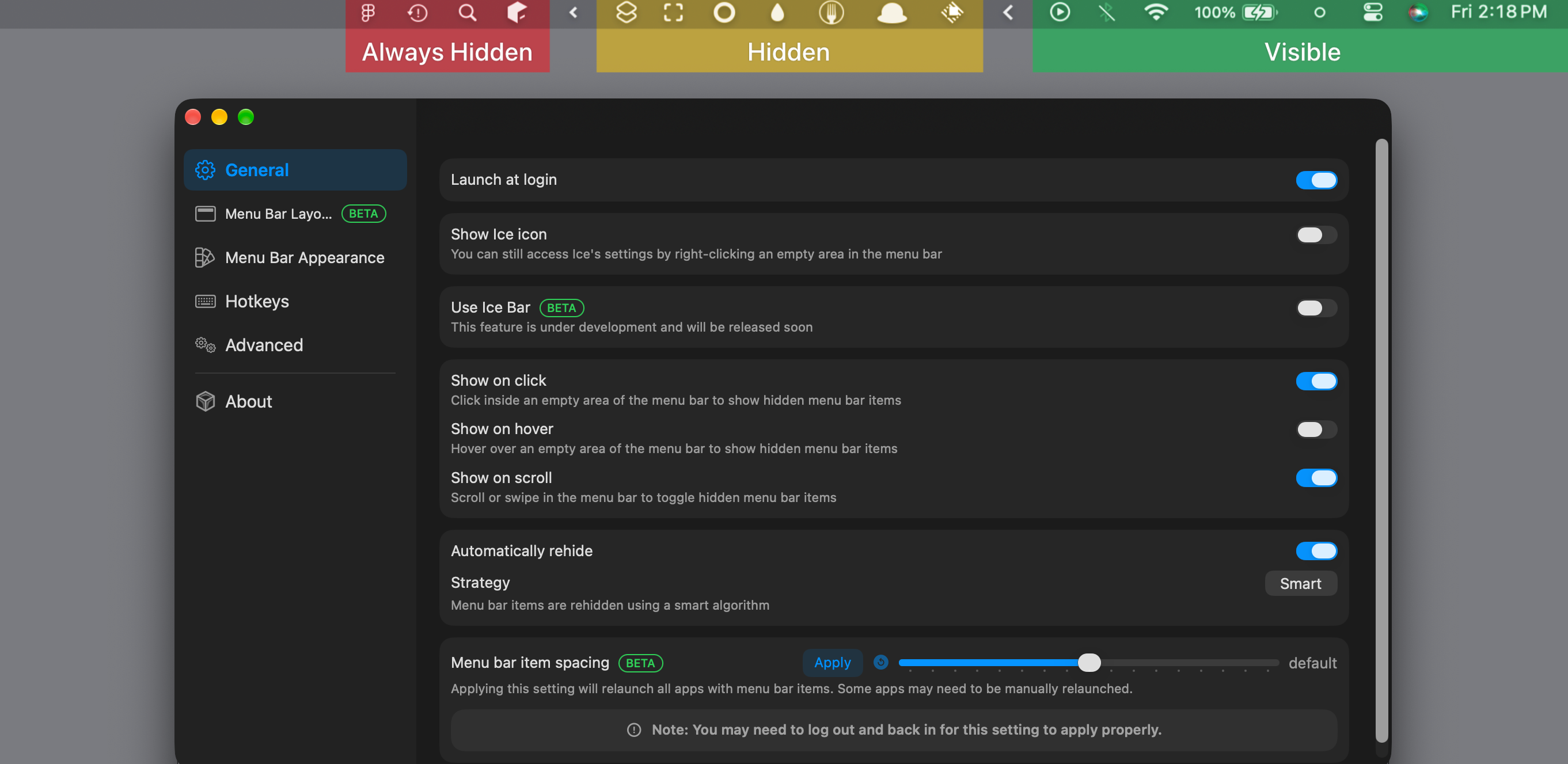
Task: Open the Strategy Smart dropdown
Action: point(1300,583)
